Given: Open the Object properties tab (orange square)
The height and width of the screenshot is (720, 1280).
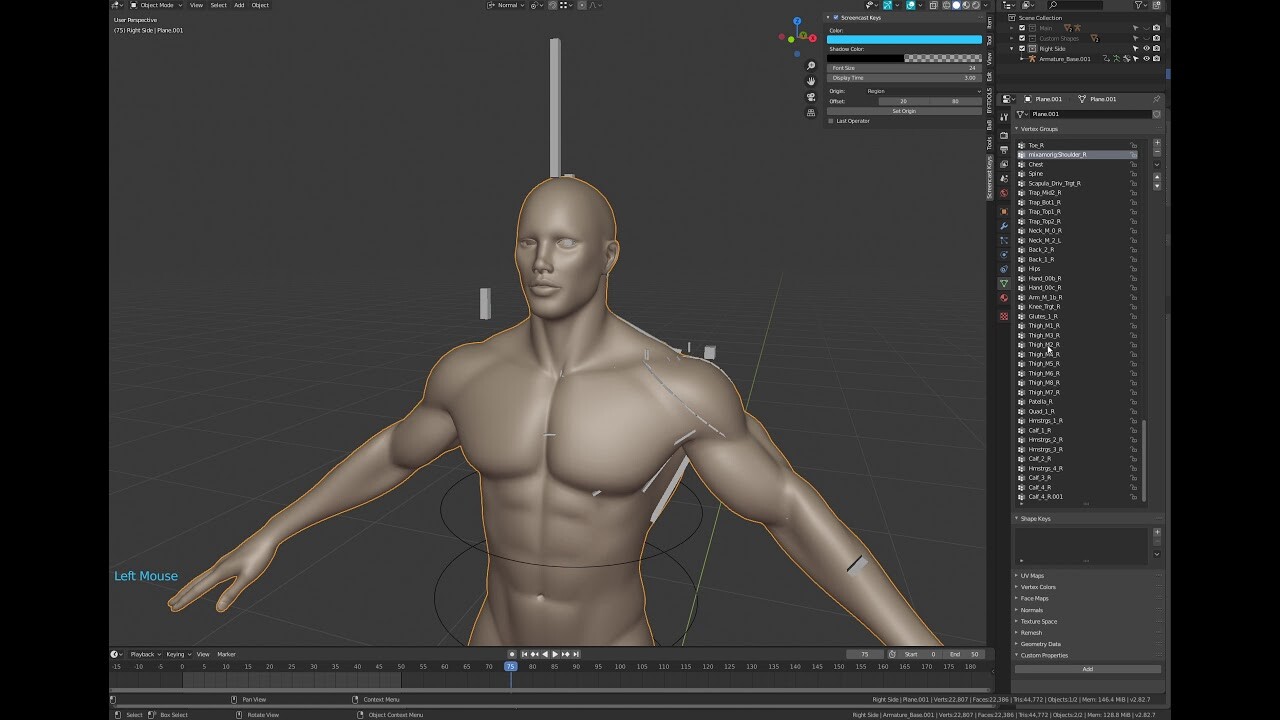Looking at the screenshot, I should click(1004, 211).
